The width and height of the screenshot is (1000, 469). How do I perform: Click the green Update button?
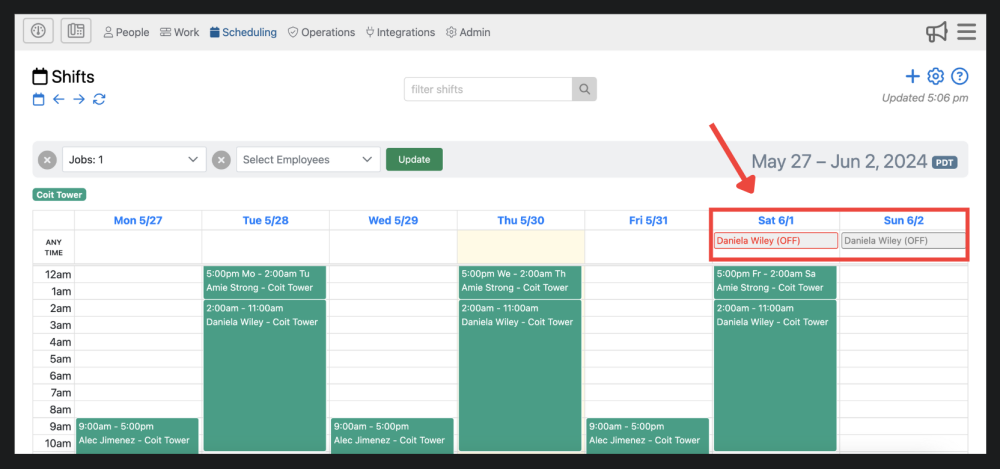point(414,159)
